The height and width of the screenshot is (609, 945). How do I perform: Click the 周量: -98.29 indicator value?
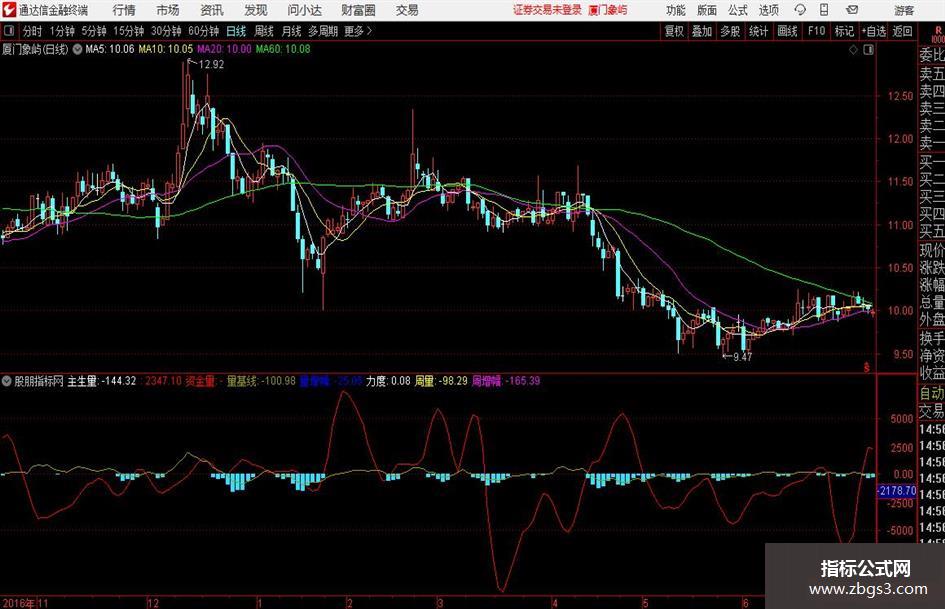(x=441, y=381)
